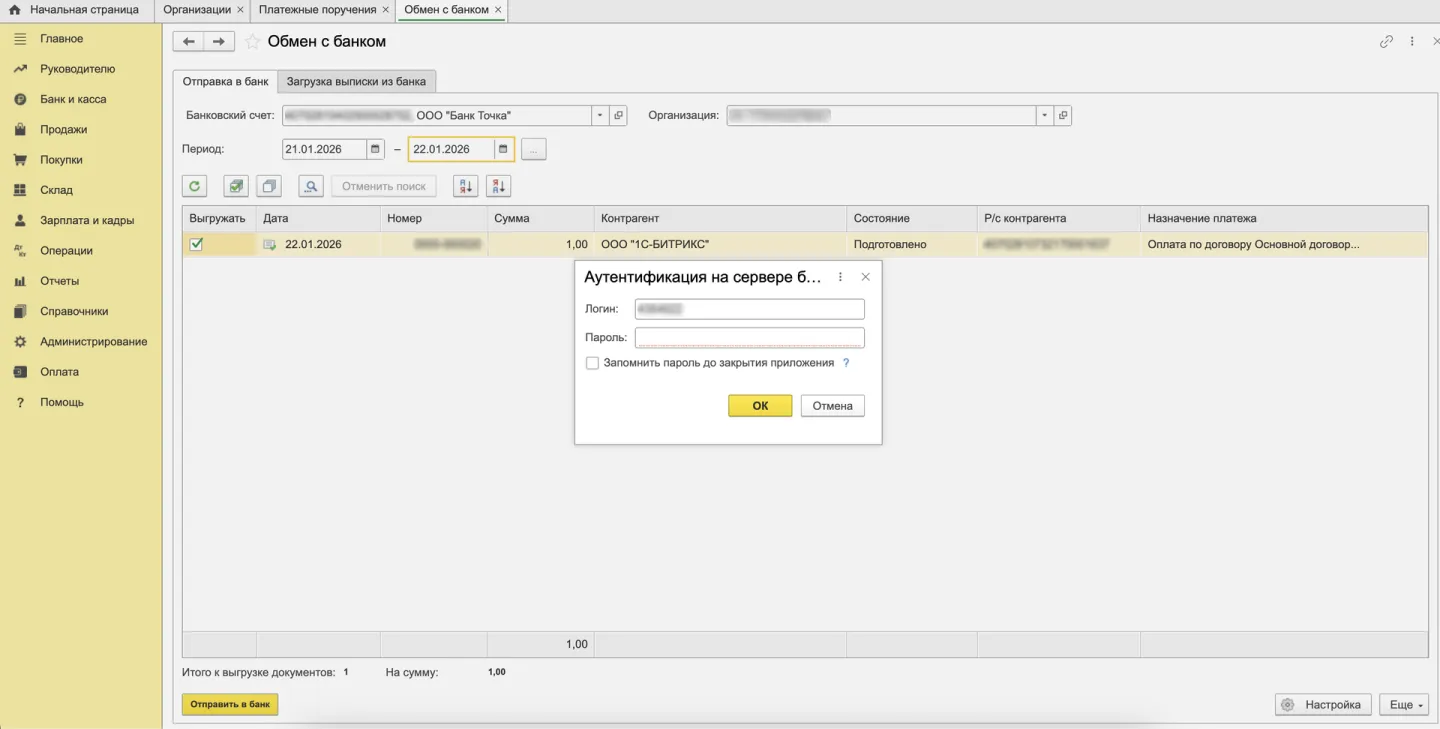Click the 'Отправить в банк' button
Screen dimensions: 1440x729
(230, 704)
